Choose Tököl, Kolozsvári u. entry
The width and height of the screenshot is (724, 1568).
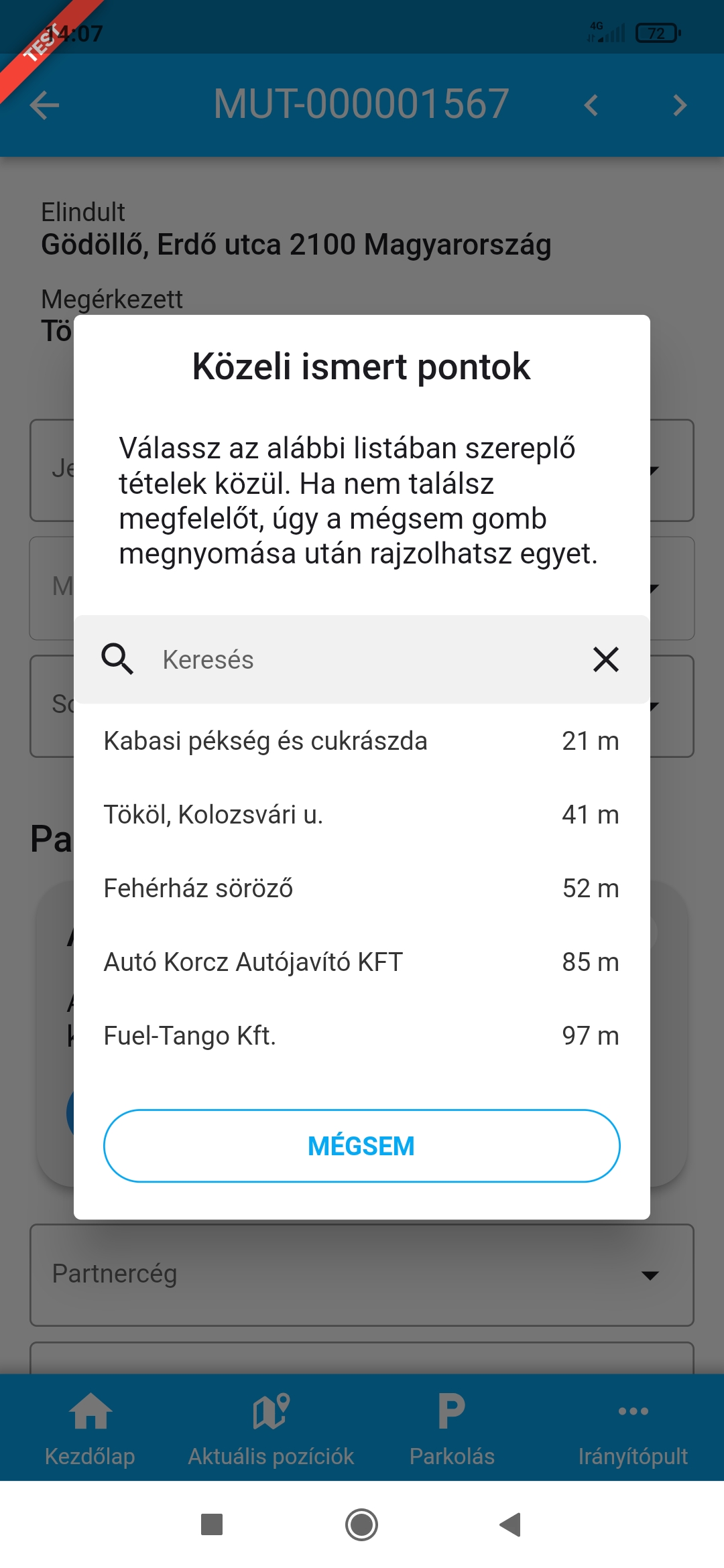[x=361, y=815]
